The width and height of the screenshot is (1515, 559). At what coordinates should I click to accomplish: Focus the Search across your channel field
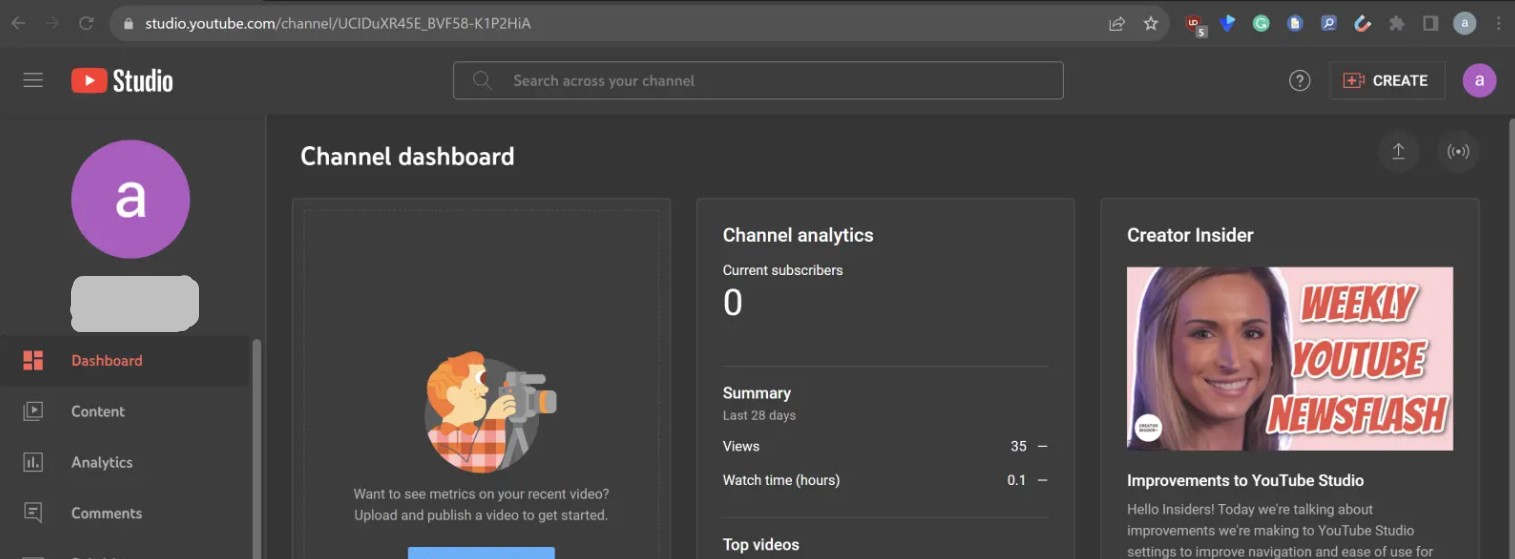pyautogui.click(x=758, y=80)
